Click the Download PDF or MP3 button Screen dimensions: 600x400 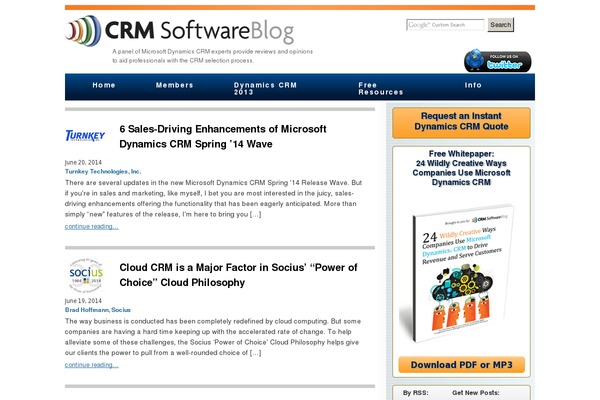click(x=461, y=365)
